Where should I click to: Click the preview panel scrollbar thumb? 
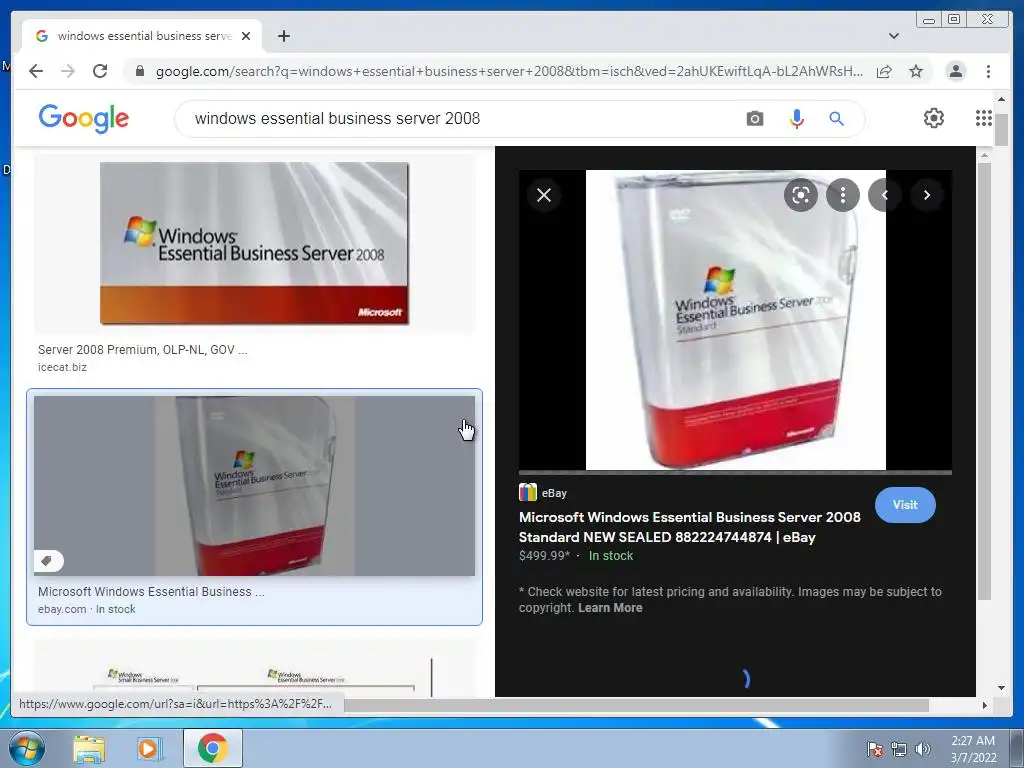pyautogui.click(x=984, y=382)
